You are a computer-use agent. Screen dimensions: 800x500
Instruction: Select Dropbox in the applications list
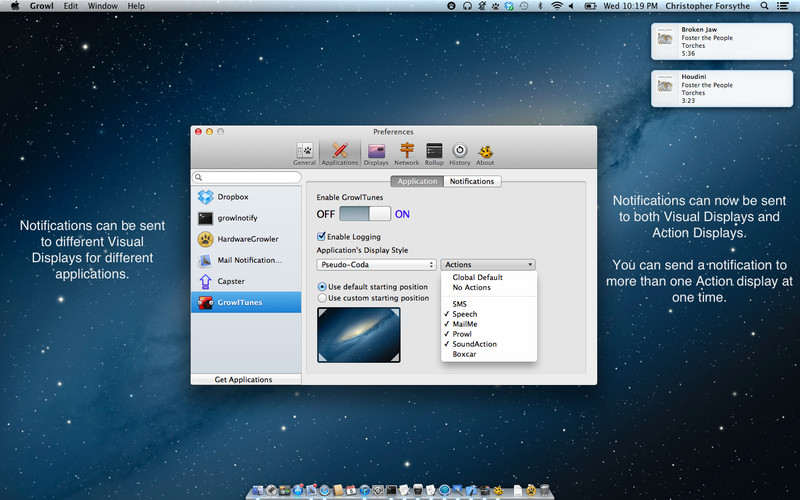click(232, 197)
